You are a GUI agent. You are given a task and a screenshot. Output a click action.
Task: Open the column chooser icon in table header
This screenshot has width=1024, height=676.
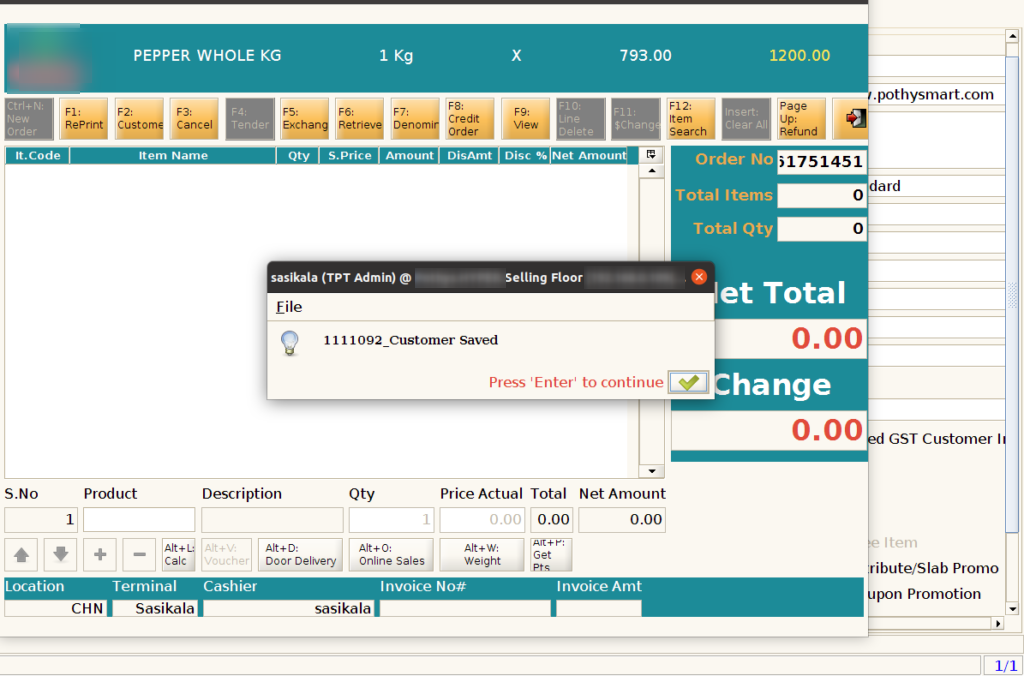[651, 155]
